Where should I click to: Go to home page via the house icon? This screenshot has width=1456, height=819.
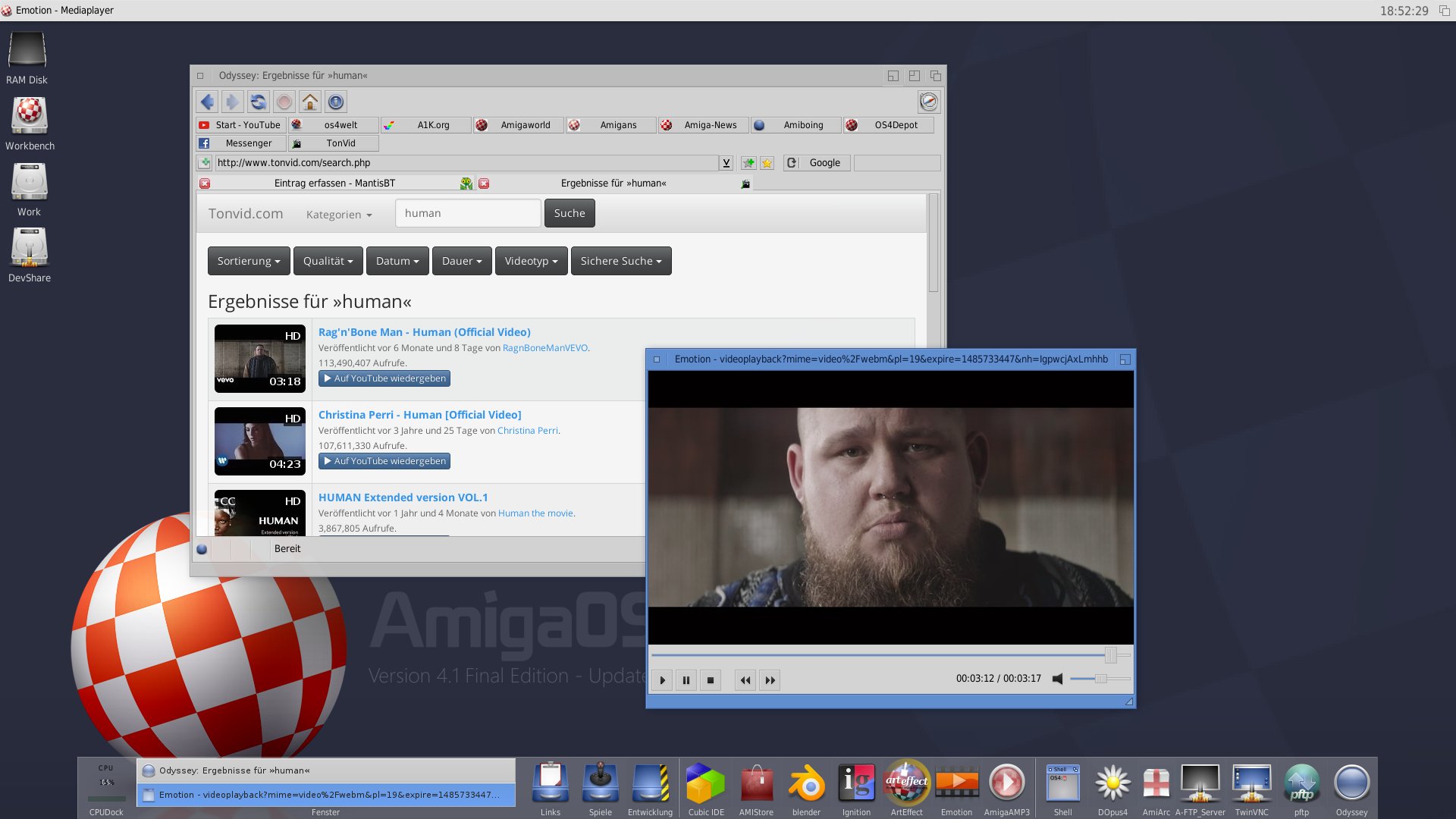click(309, 102)
